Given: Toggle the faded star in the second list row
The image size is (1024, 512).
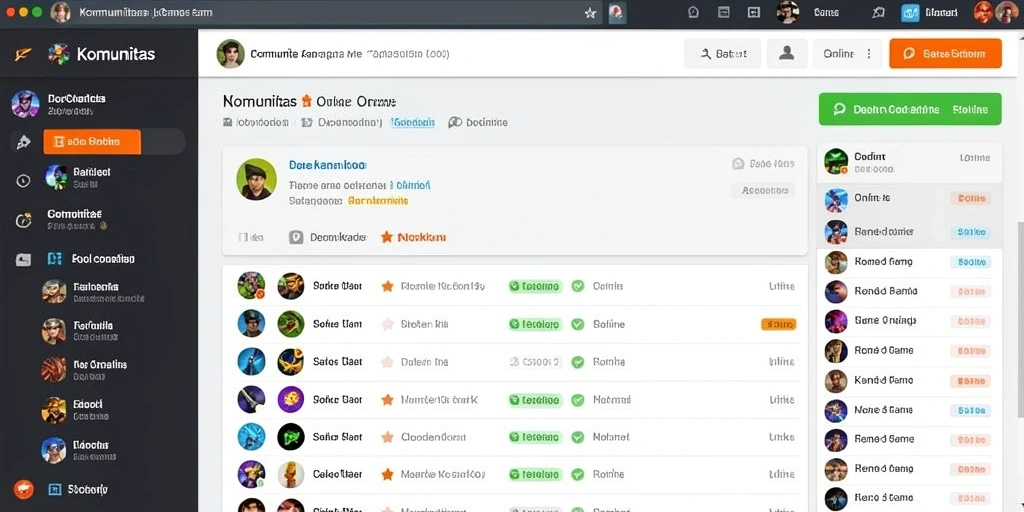Looking at the screenshot, I should tap(387, 324).
